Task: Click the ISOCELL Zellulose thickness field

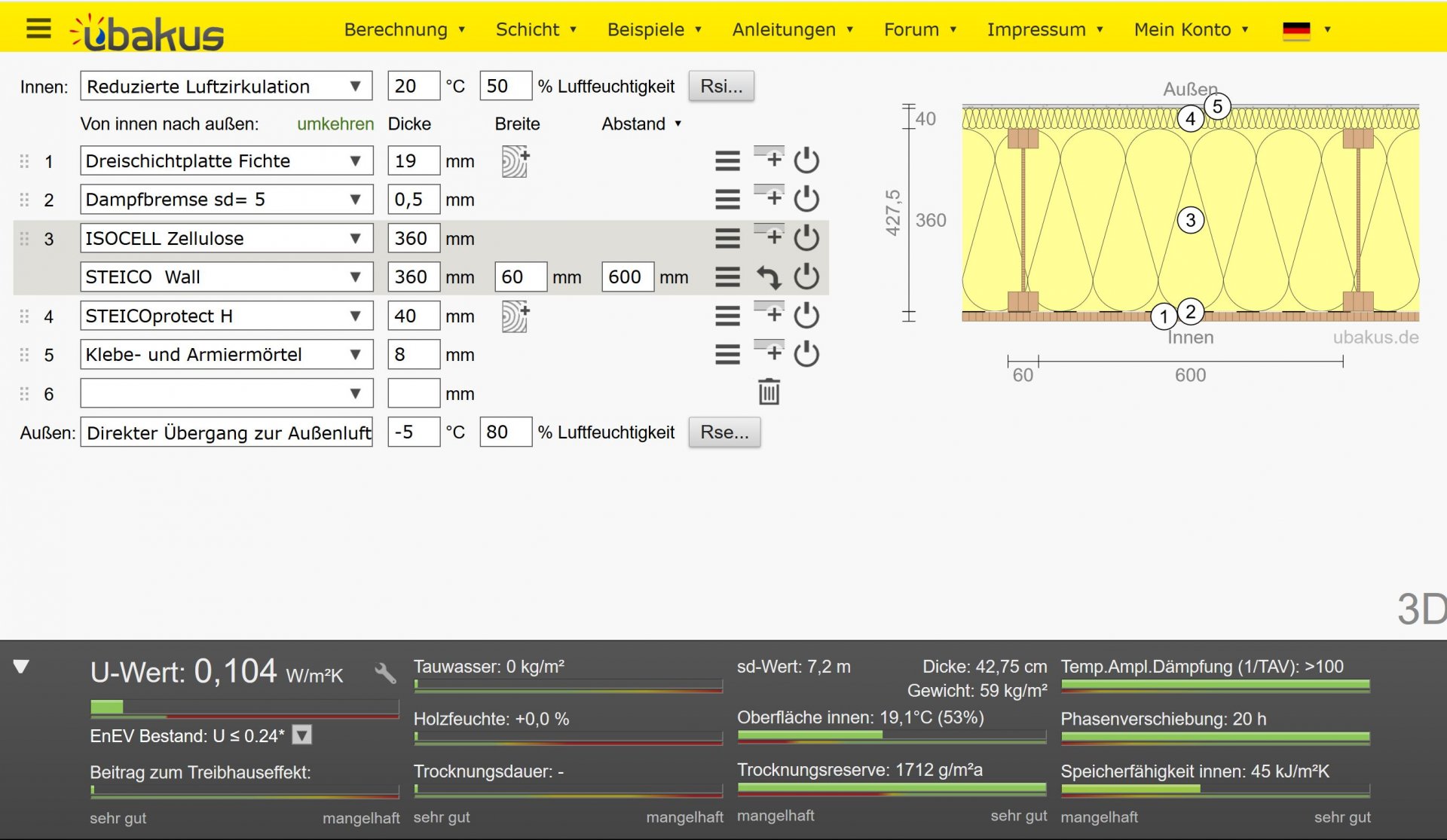Action: click(413, 239)
